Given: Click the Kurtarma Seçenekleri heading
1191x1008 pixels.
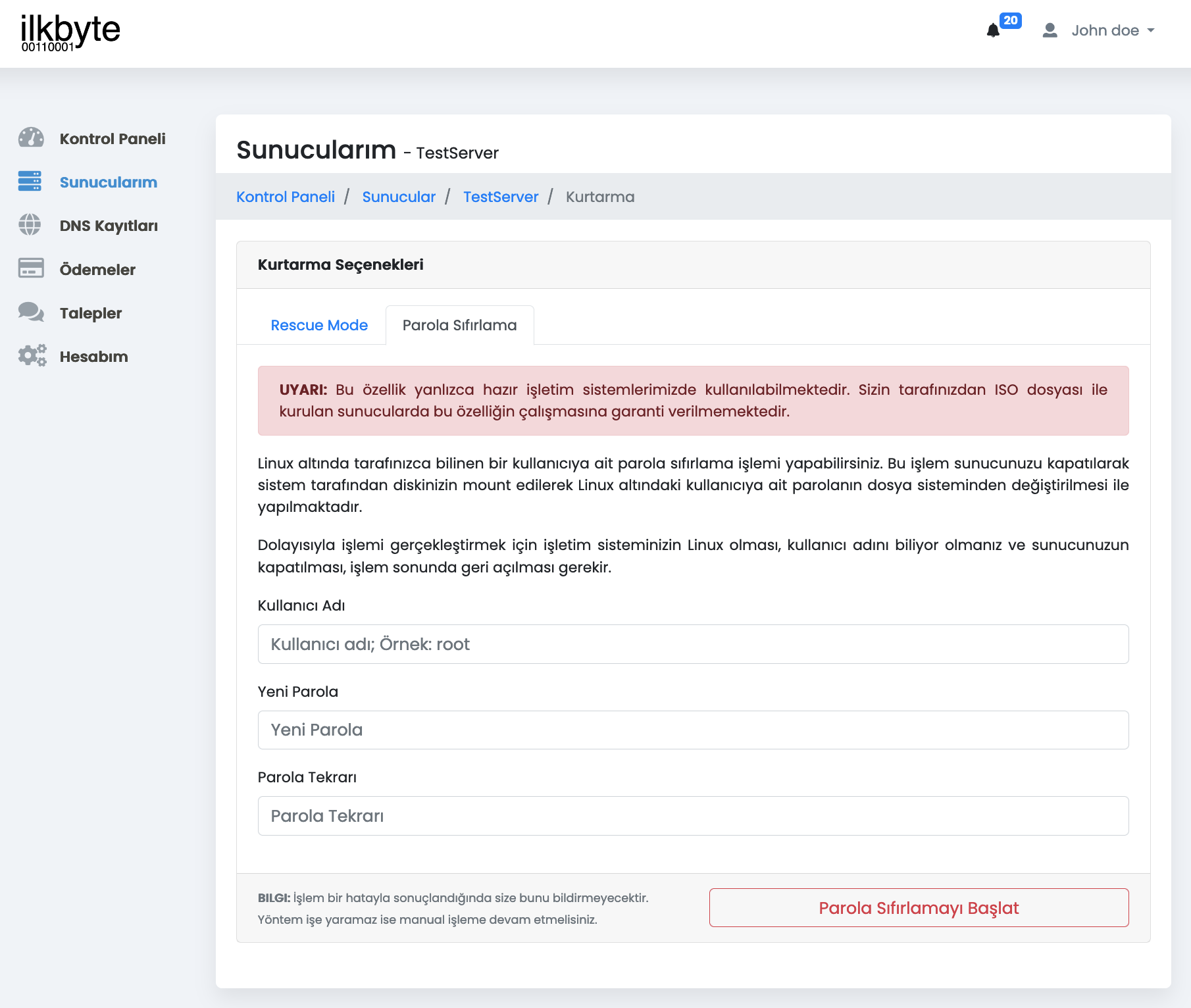Looking at the screenshot, I should point(341,265).
